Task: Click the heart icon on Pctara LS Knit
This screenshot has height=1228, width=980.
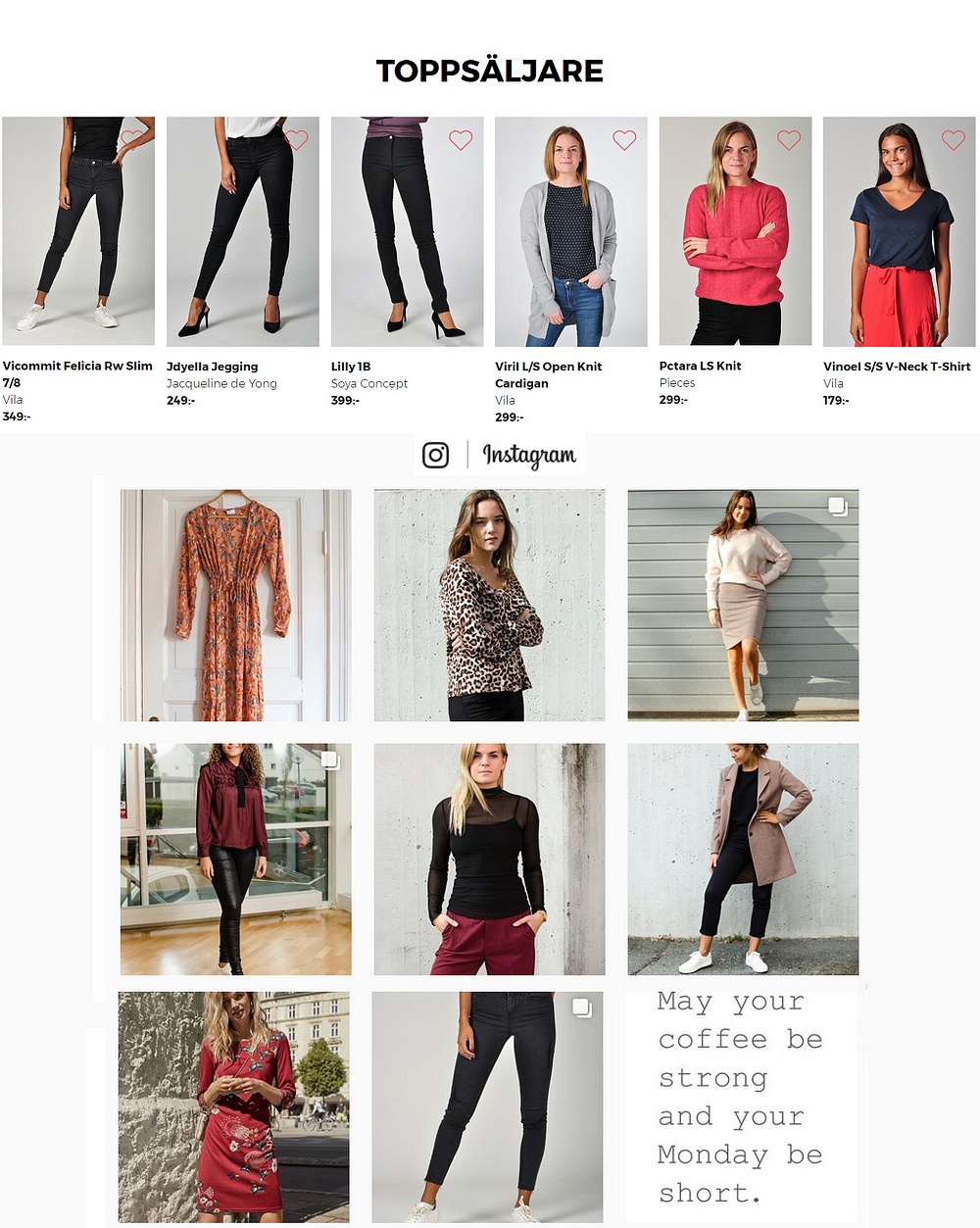Action: [x=789, y=140]
